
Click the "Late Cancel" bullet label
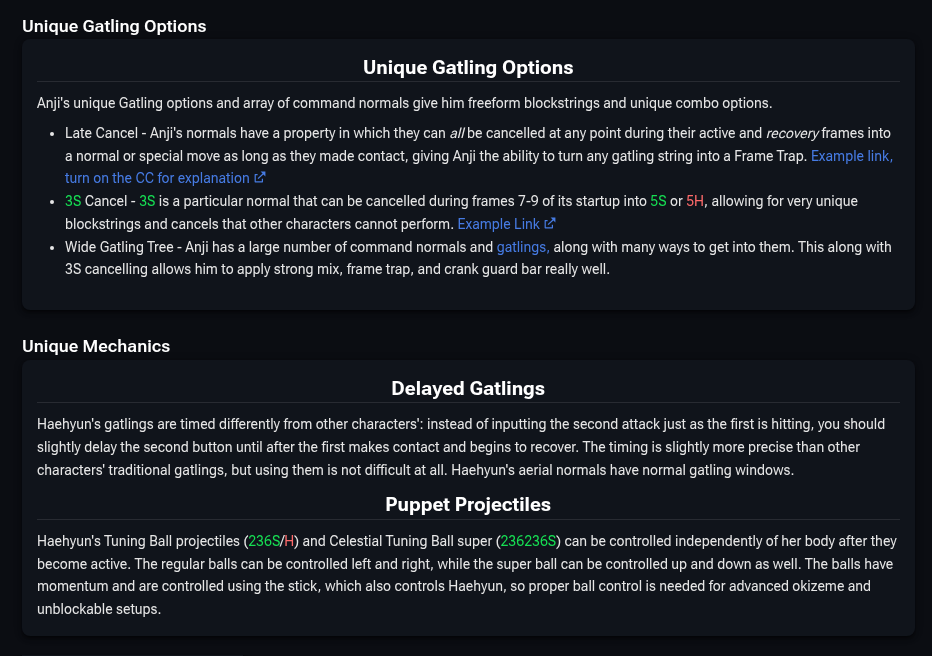[x=101, y=133]
